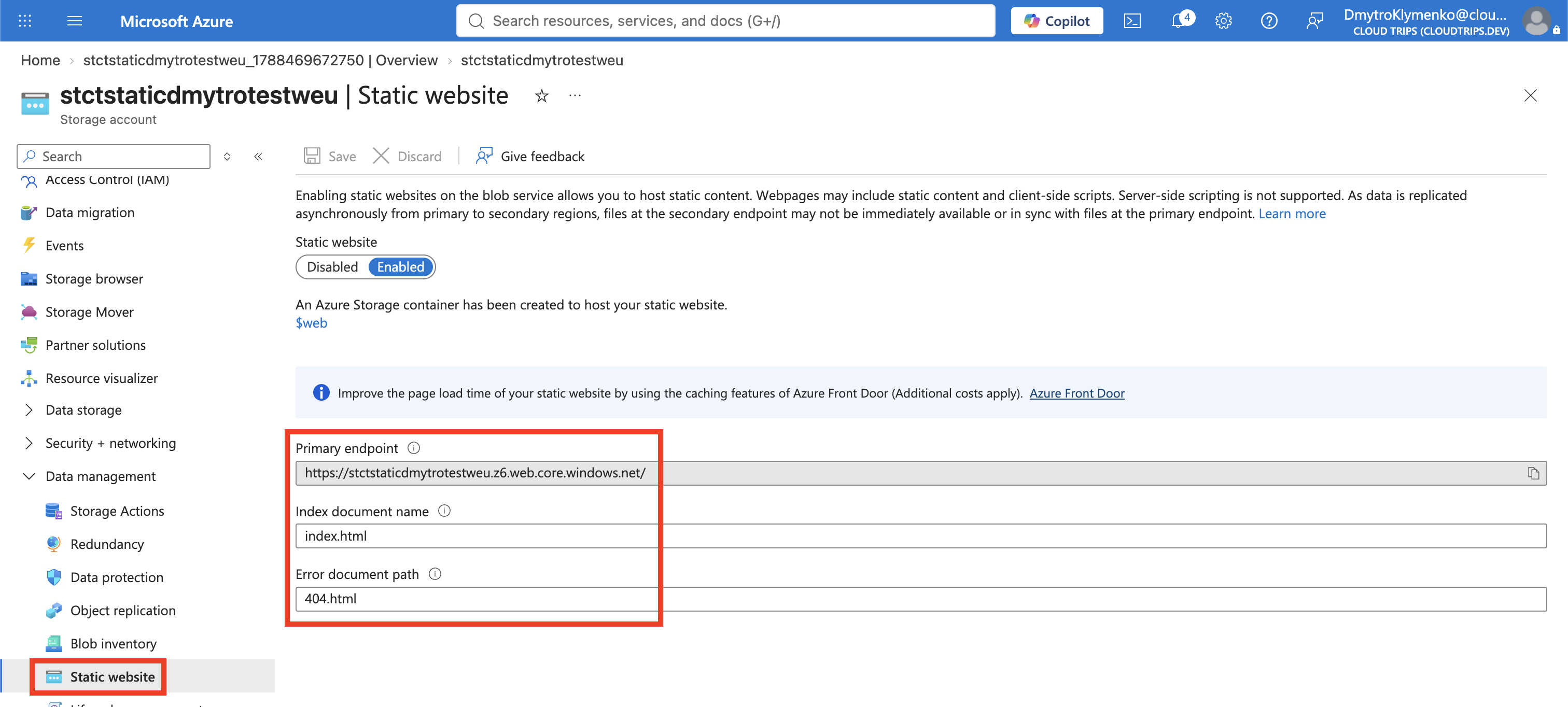
Task: Open the header feedback icon
Action: [x=1314, y=21]
